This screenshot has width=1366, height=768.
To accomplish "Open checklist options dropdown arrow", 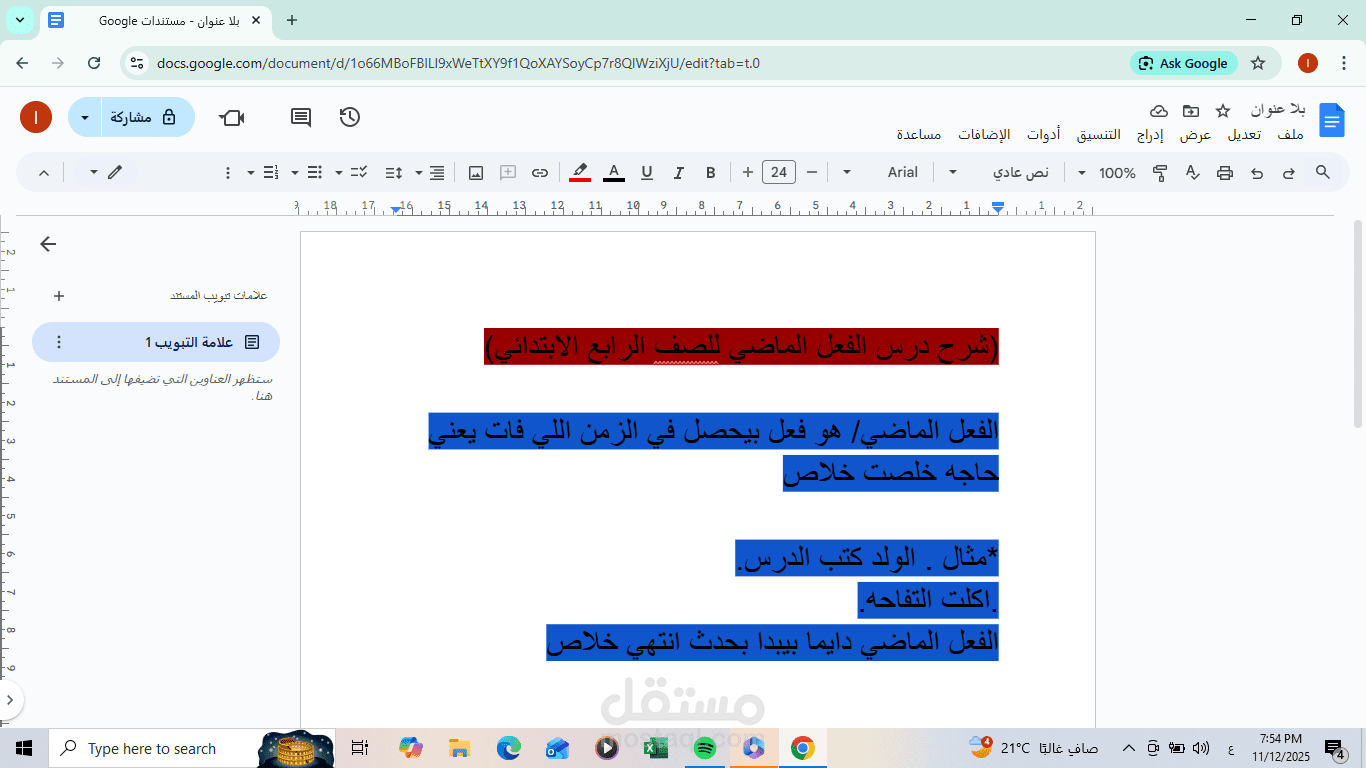I will (339, 173).
